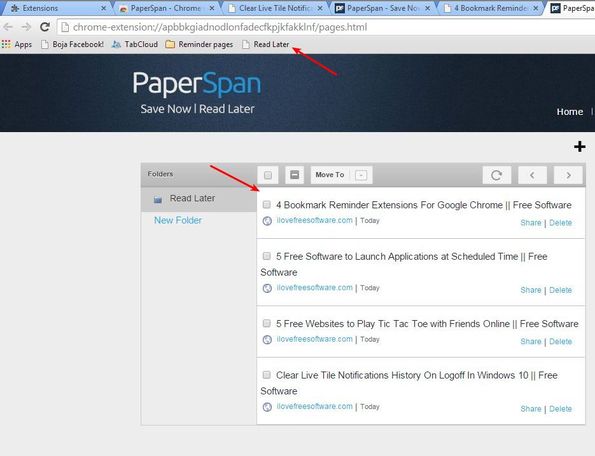
Task: Open 5 Free Software to Launch Applications article
Action: click(404, 264)
